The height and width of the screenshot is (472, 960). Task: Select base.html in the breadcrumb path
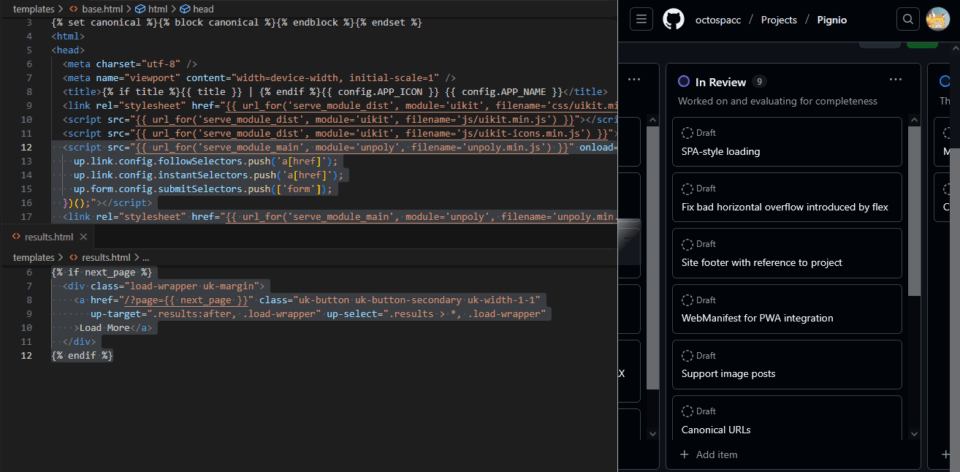102,9
